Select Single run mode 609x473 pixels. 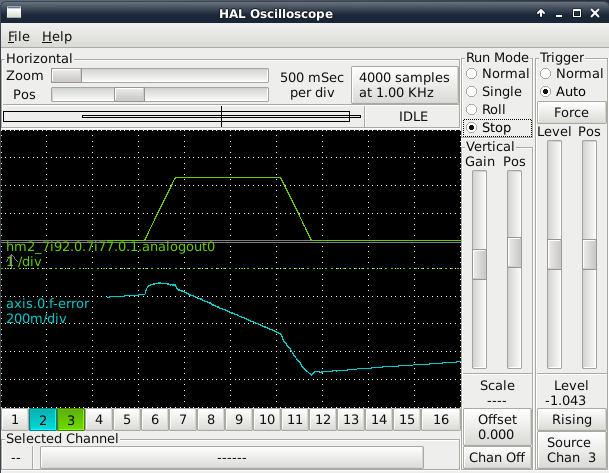[x=494, y=91]
